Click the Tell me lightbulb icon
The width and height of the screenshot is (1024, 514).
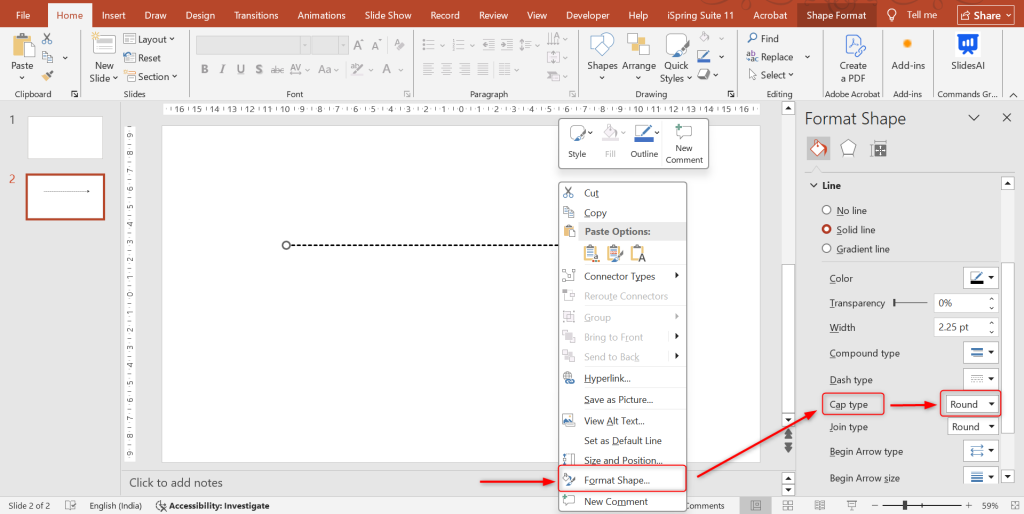(891, 14)
